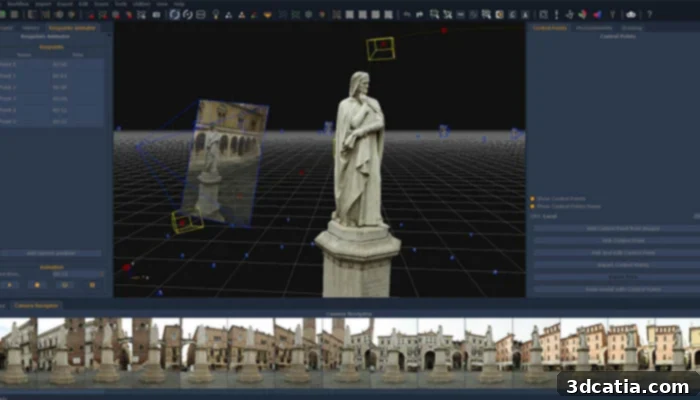Open the Help menu

[179, 4]
